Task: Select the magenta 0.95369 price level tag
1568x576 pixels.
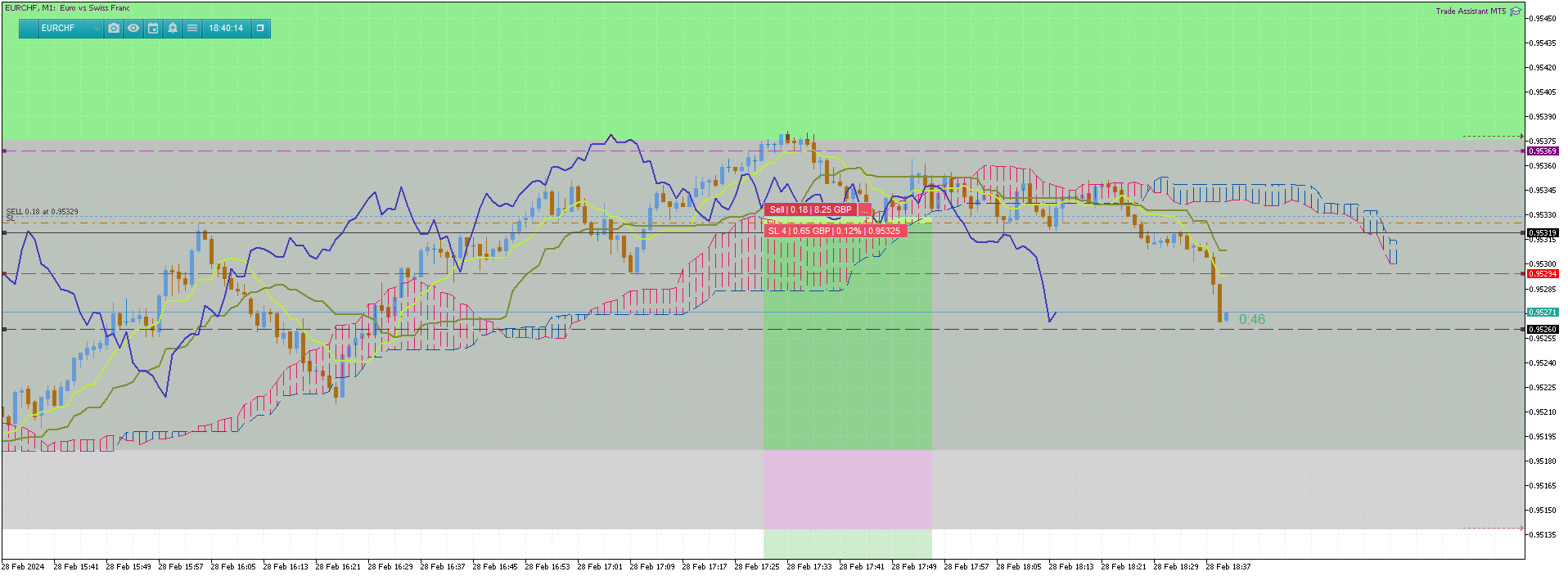Action: coord(1543,151)
